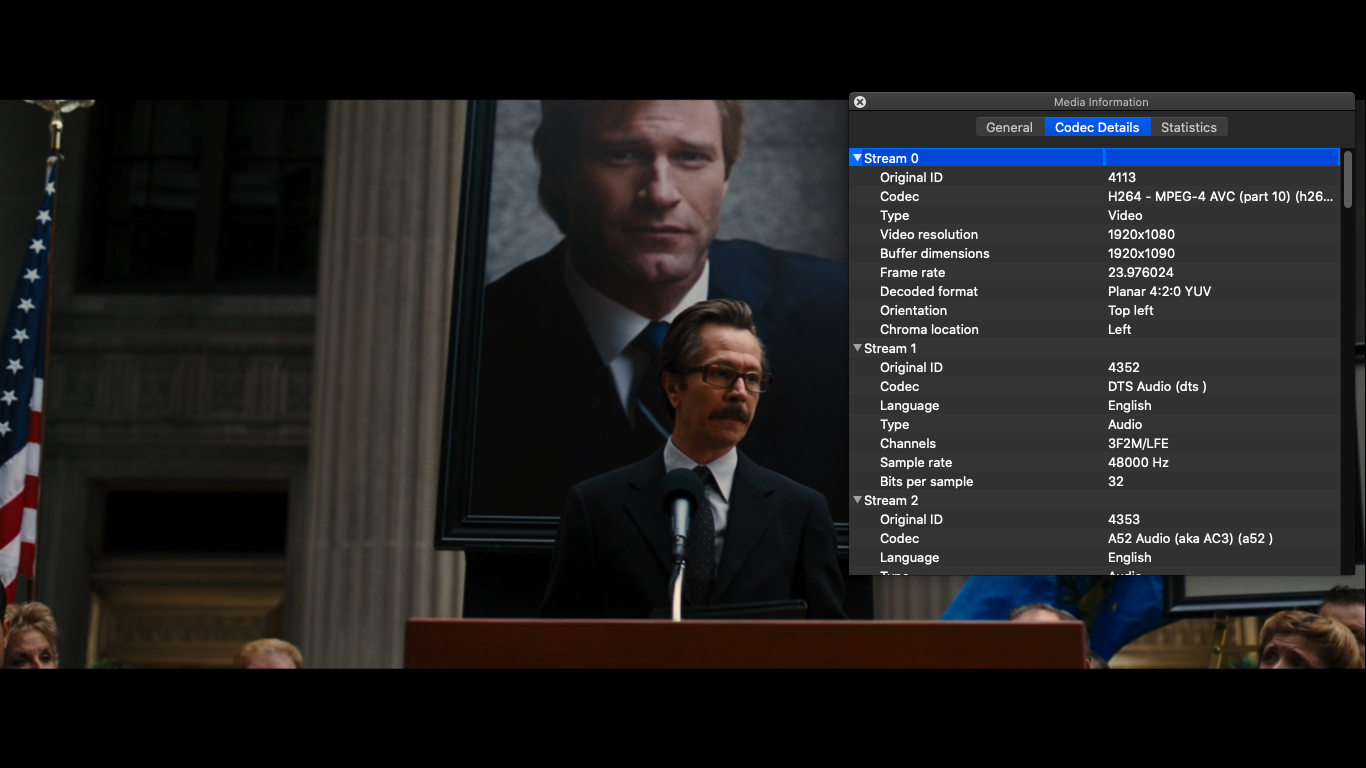Click the 23.976024 frame rate value
This screenshot has width=1366, height=768.
1141,272
